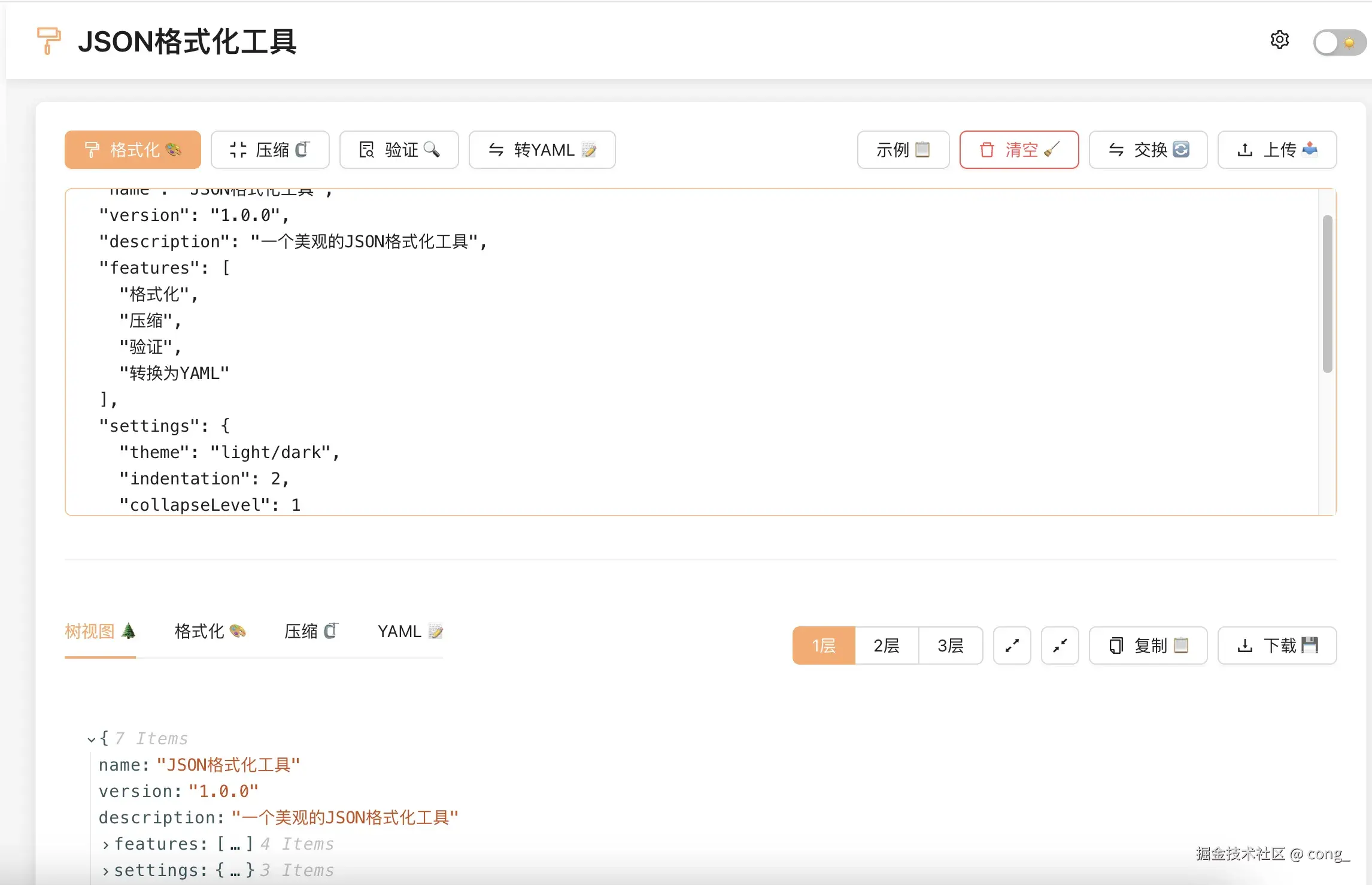Select the 2层 collapse level
Screen dimensions: 1372x885
click(x=887, y=645)
